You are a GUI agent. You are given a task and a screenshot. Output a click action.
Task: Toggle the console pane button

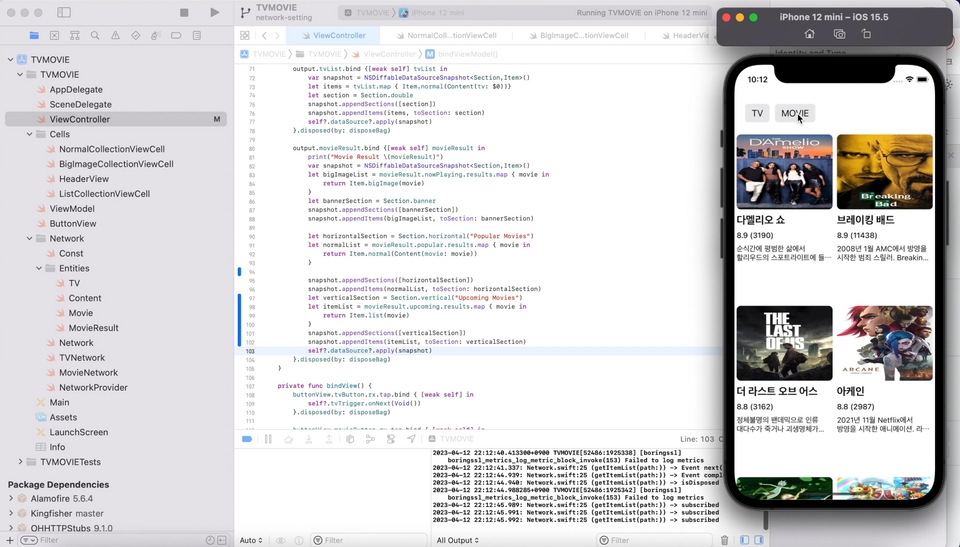[x=759, y=540]
